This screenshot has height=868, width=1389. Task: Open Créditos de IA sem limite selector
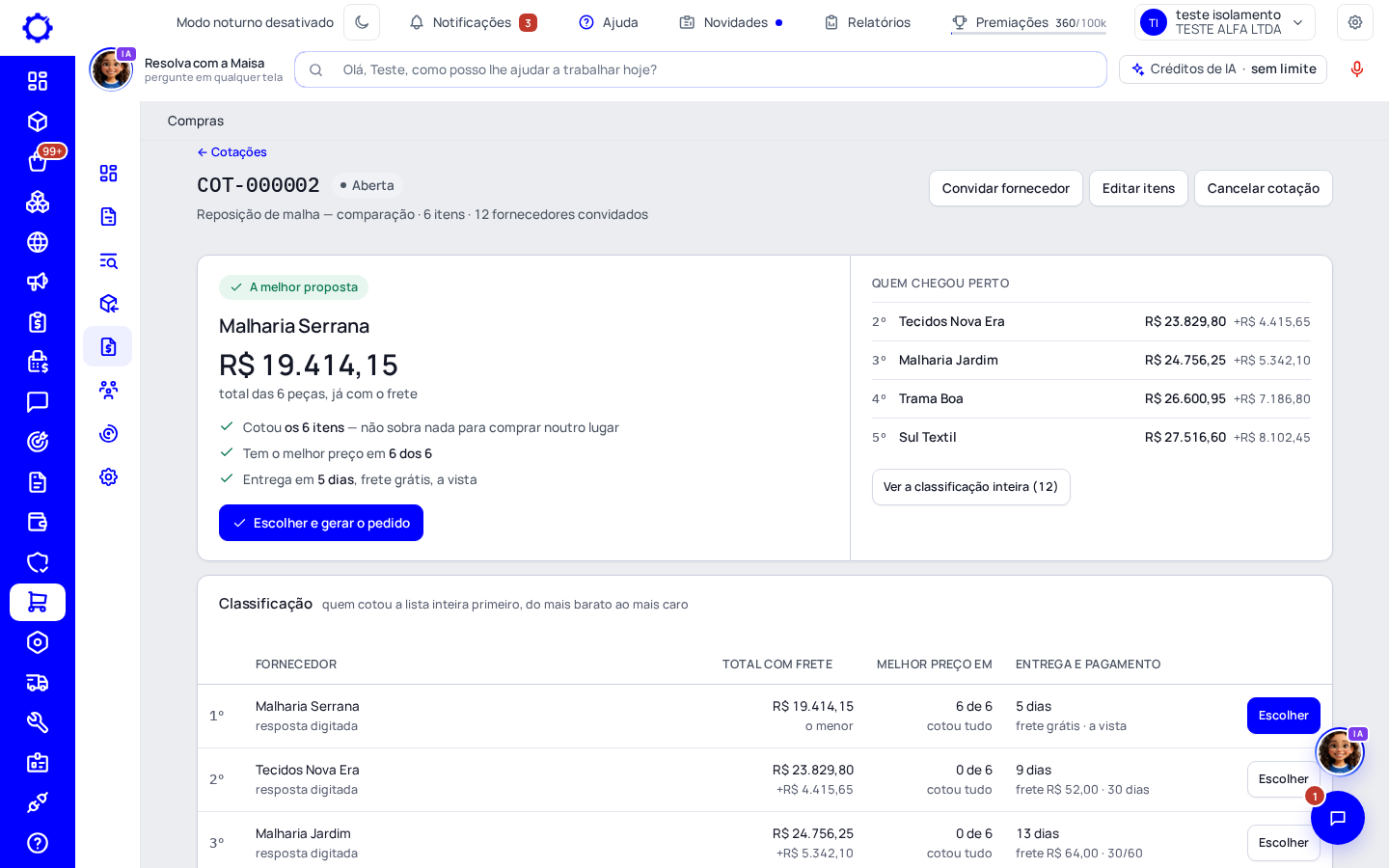point(1223,69)
